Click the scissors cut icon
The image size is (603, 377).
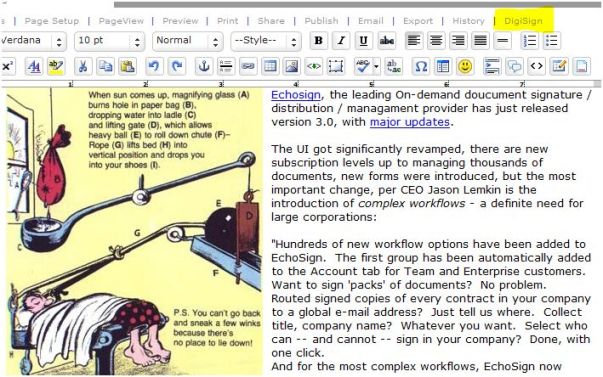coord(83,67)
